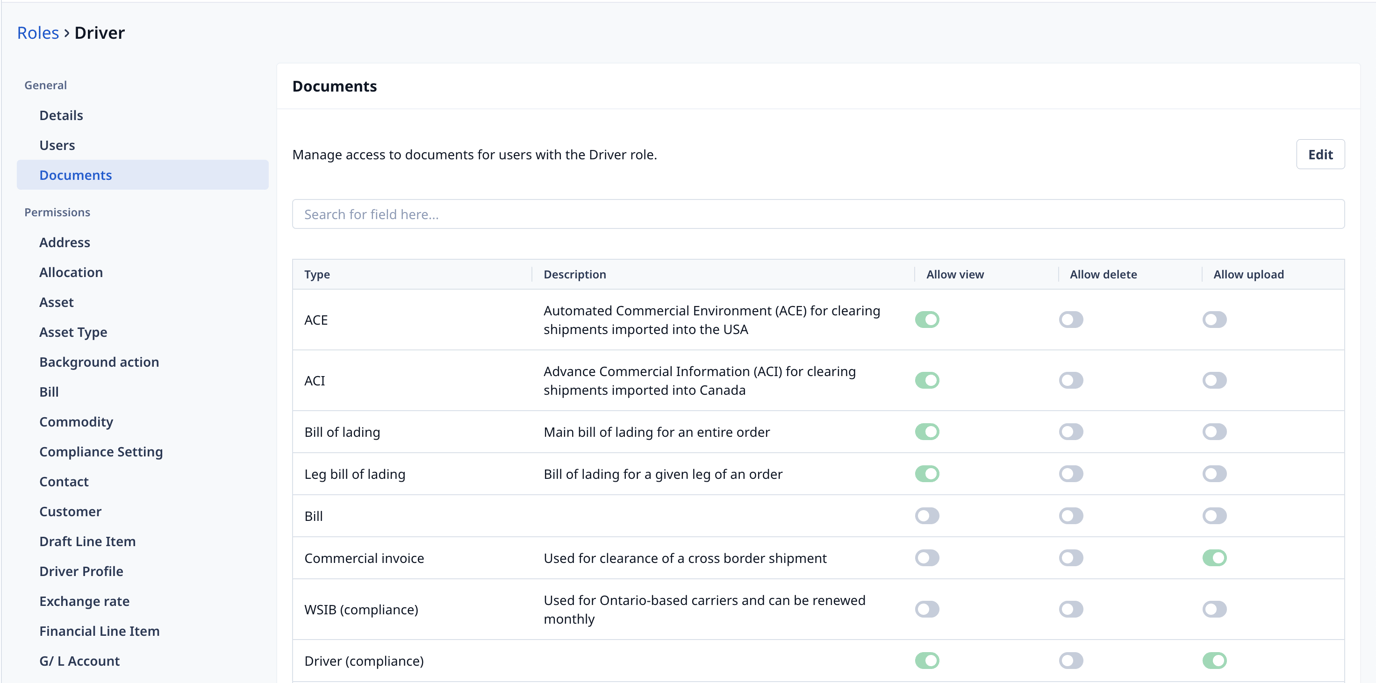Open Asset Type permissions

[x=143, y=332]
